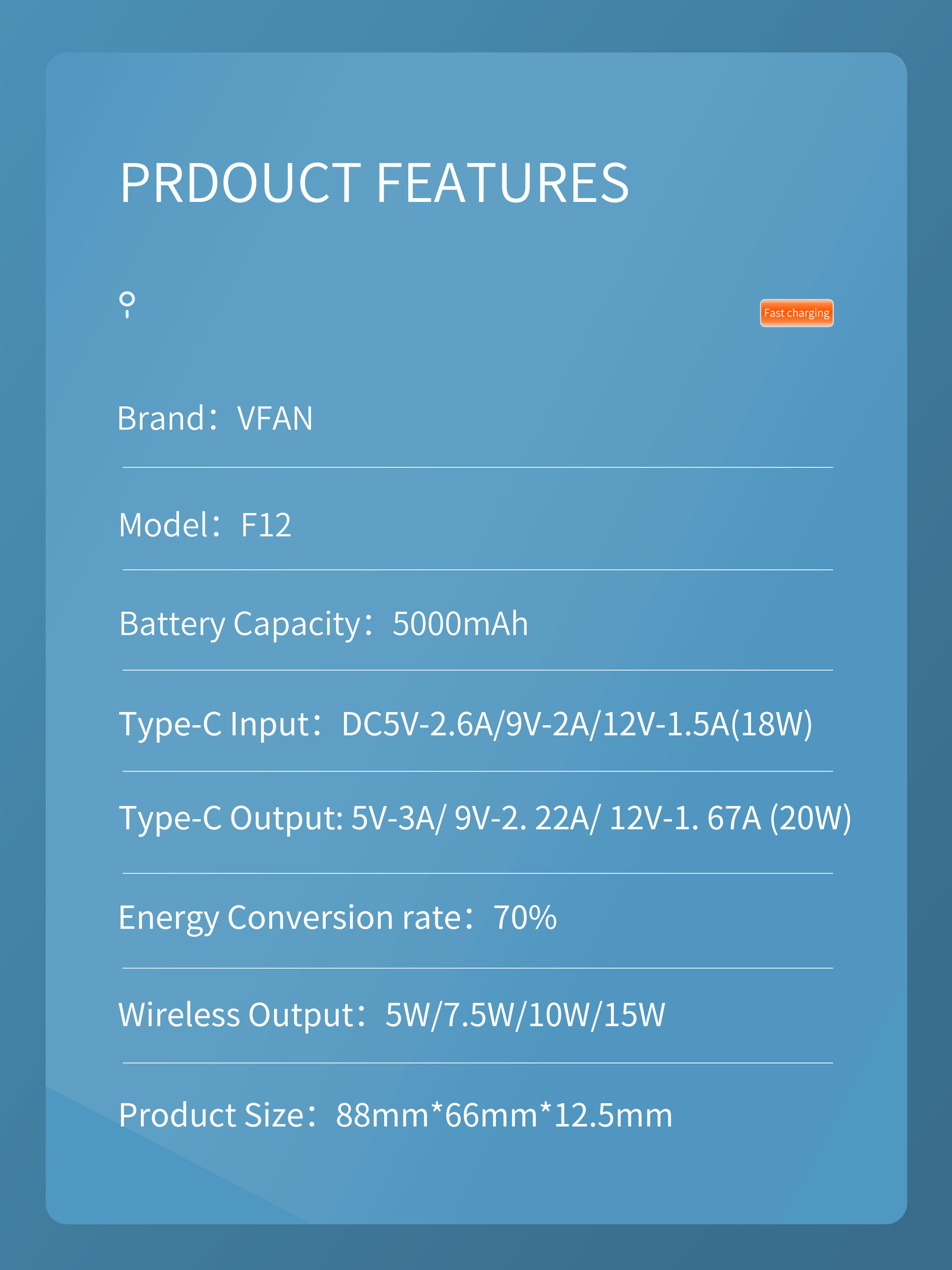This screenshot has height=1270, width=952.
Task: Select the VFAN brand value
Action: [275, 418]
